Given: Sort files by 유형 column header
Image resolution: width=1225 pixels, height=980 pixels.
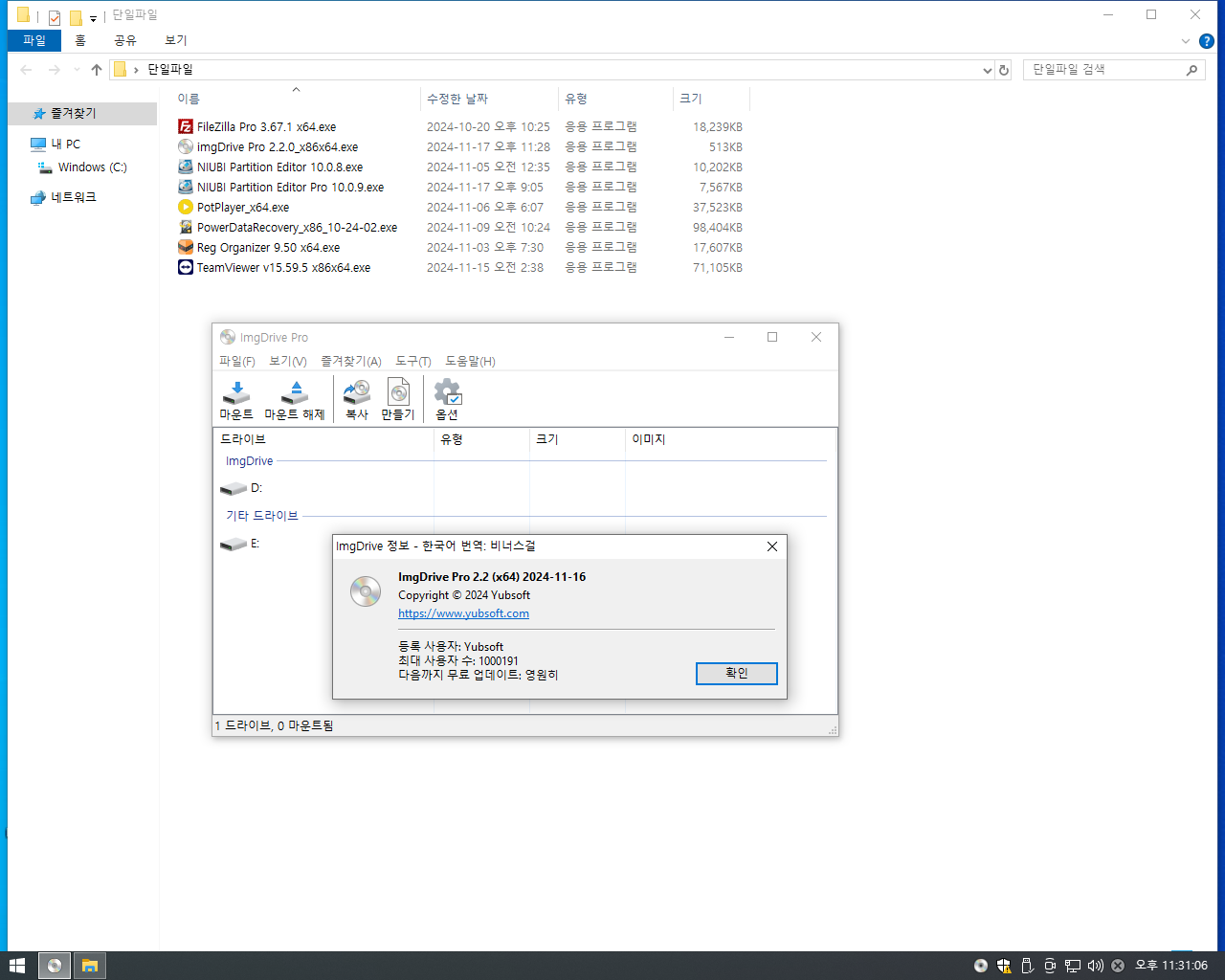Looking at the screenshot, I should coord(615,99).
